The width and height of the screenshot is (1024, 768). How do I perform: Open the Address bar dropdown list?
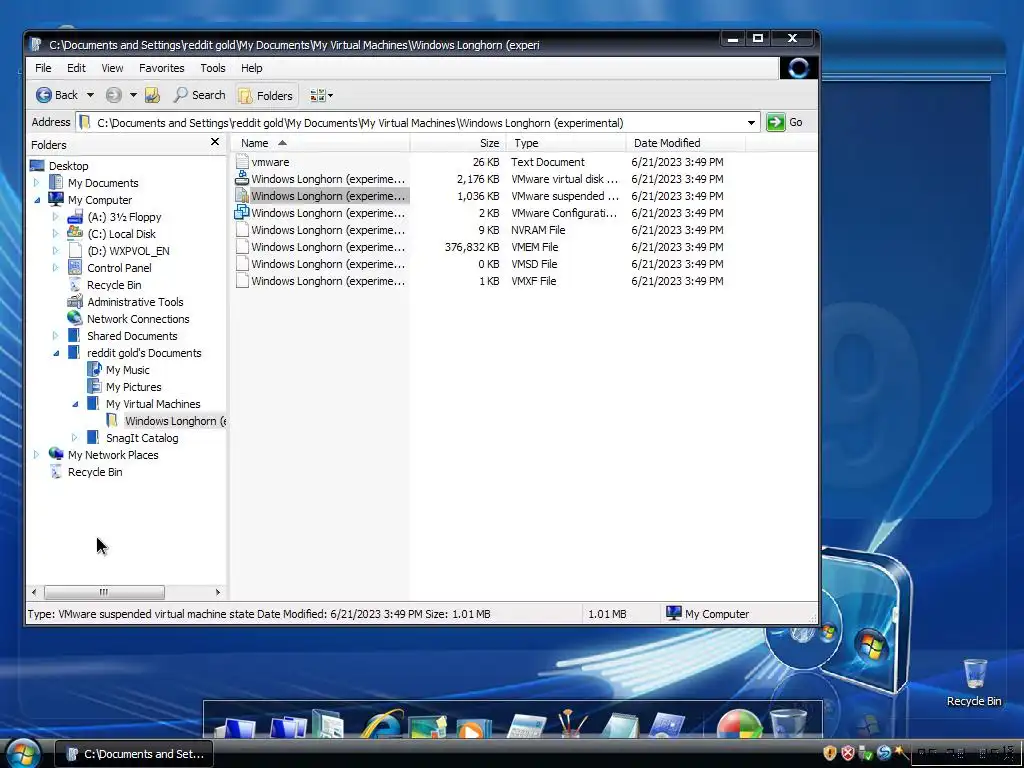pyautogui.click(x=751, y=123)
